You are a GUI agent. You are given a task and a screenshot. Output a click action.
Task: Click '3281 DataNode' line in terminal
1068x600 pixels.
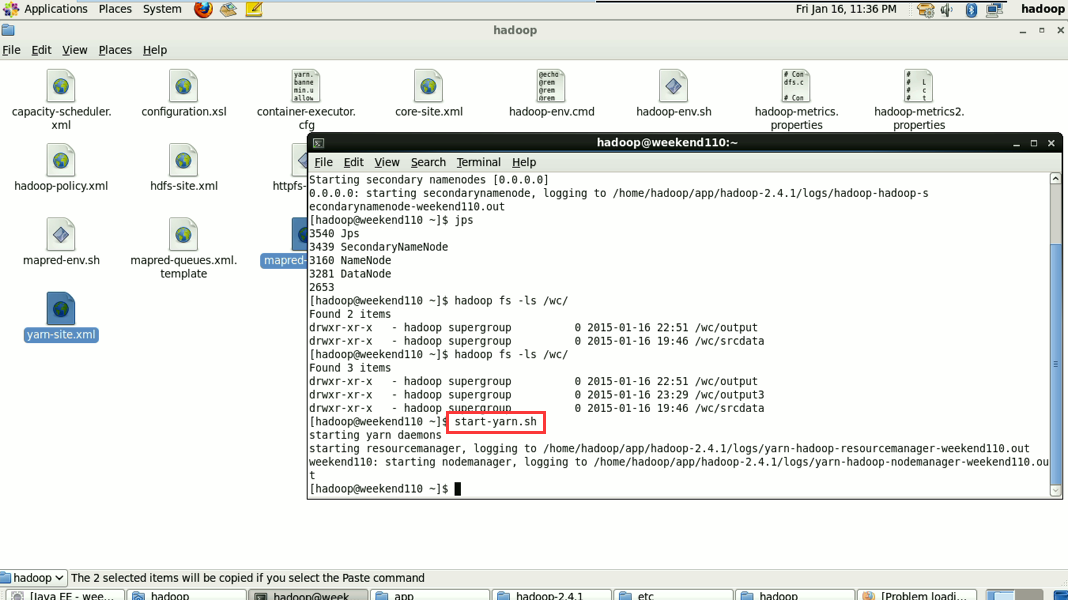(350, 274)
